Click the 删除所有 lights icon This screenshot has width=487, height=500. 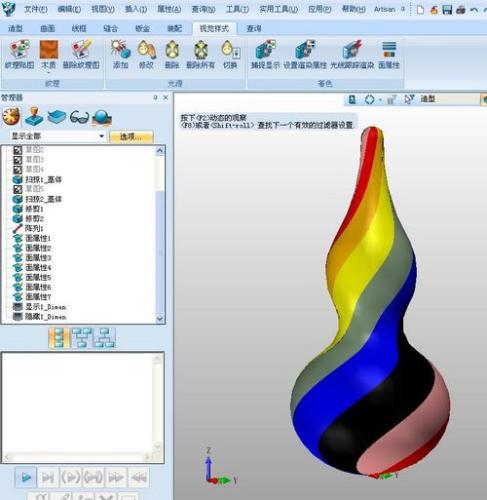pyautogui.click(x=201, y=50)
